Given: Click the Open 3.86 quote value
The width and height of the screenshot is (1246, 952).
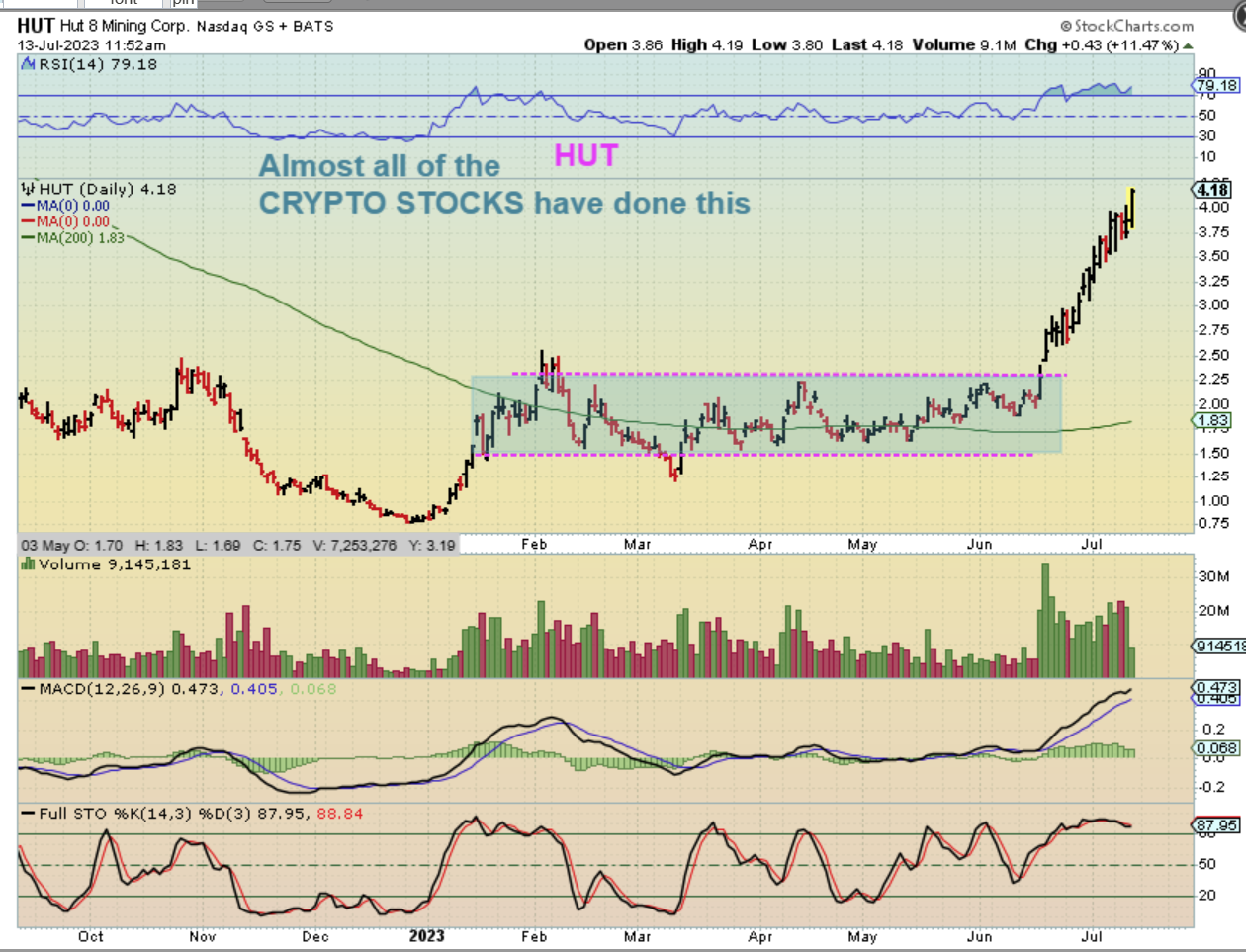Looking at the screenshot, I should tap(623, 44).
